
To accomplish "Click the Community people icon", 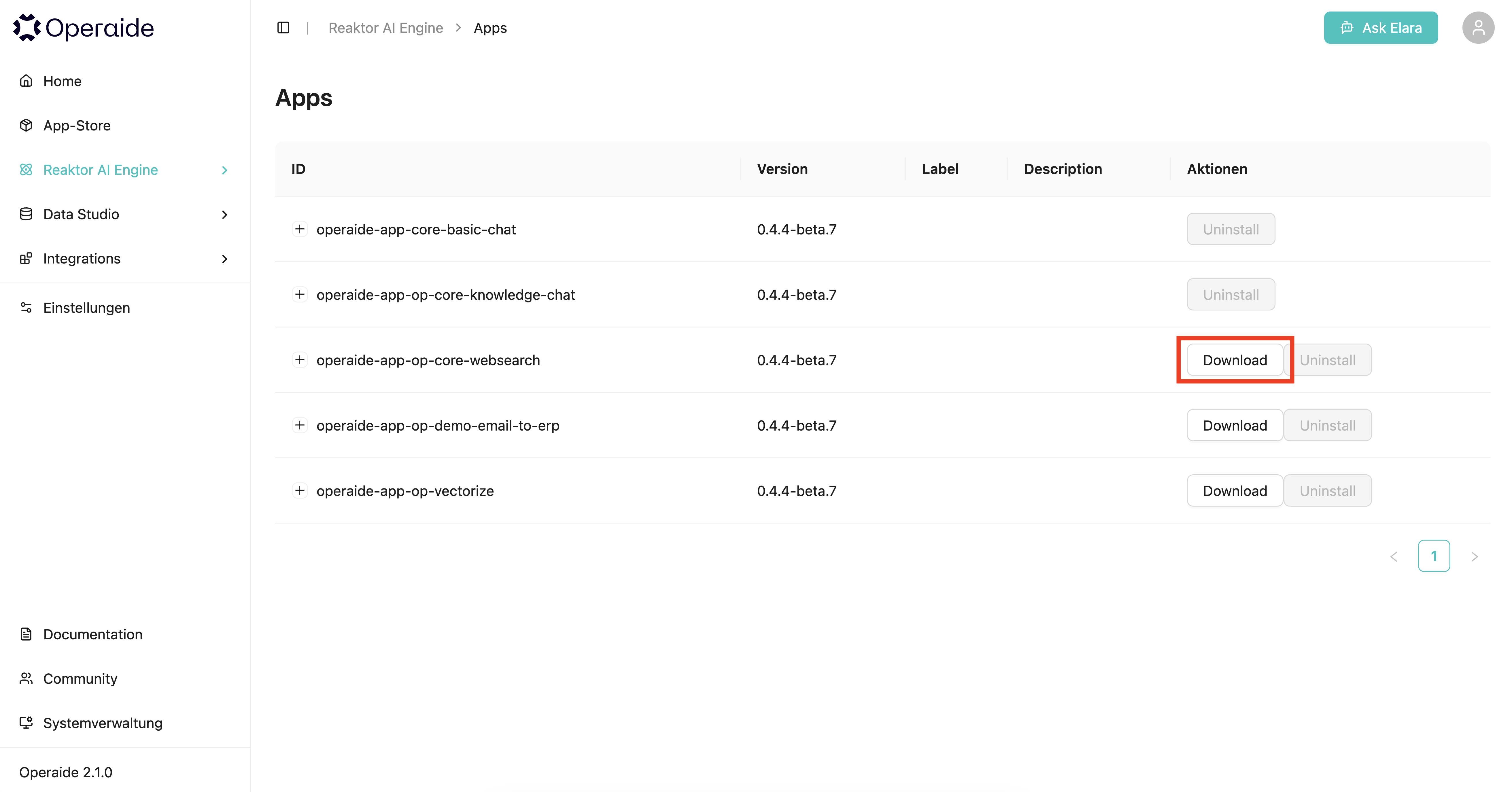I will coord(26,678).
